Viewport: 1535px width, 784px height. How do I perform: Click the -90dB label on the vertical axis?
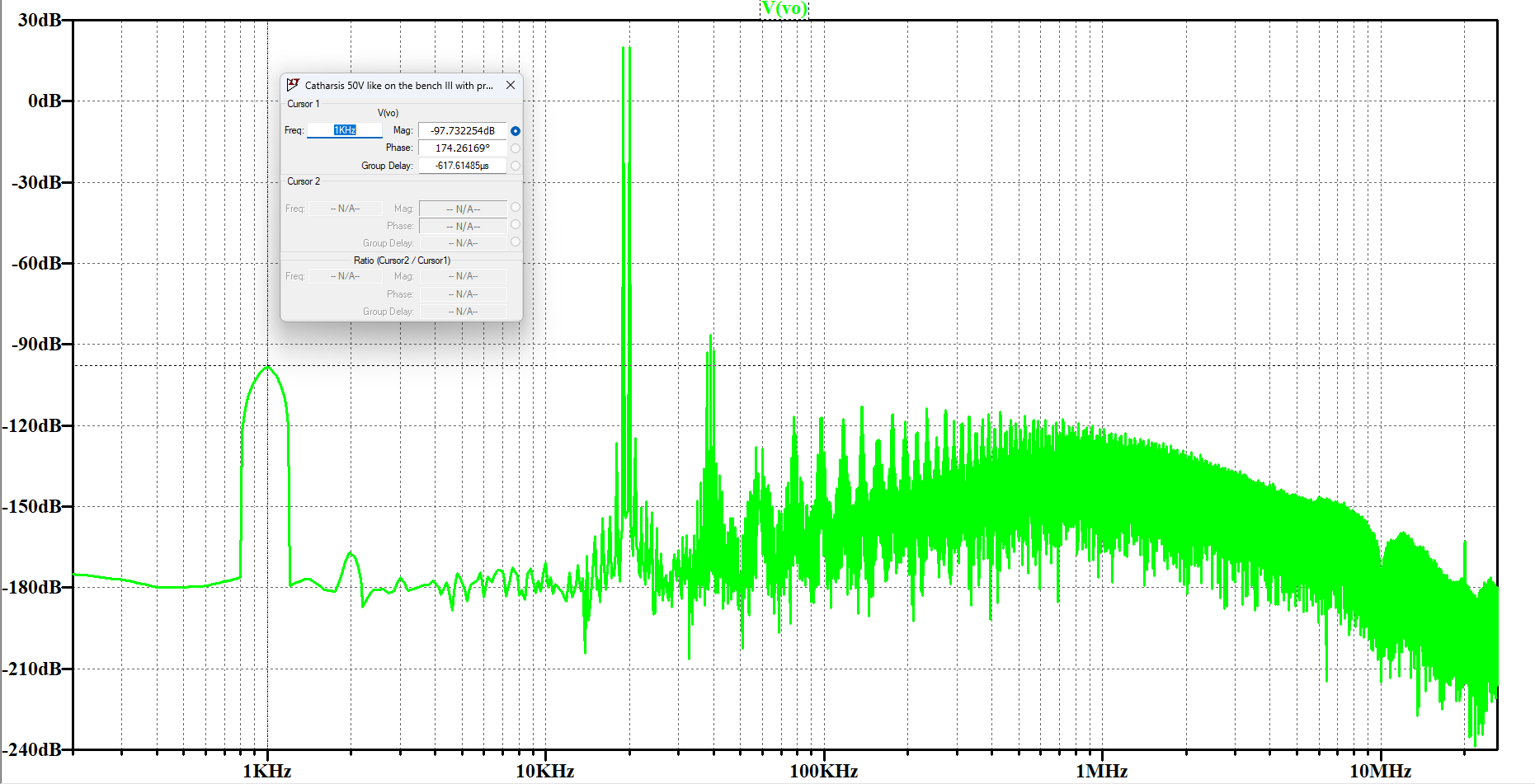tap(36, 344)
